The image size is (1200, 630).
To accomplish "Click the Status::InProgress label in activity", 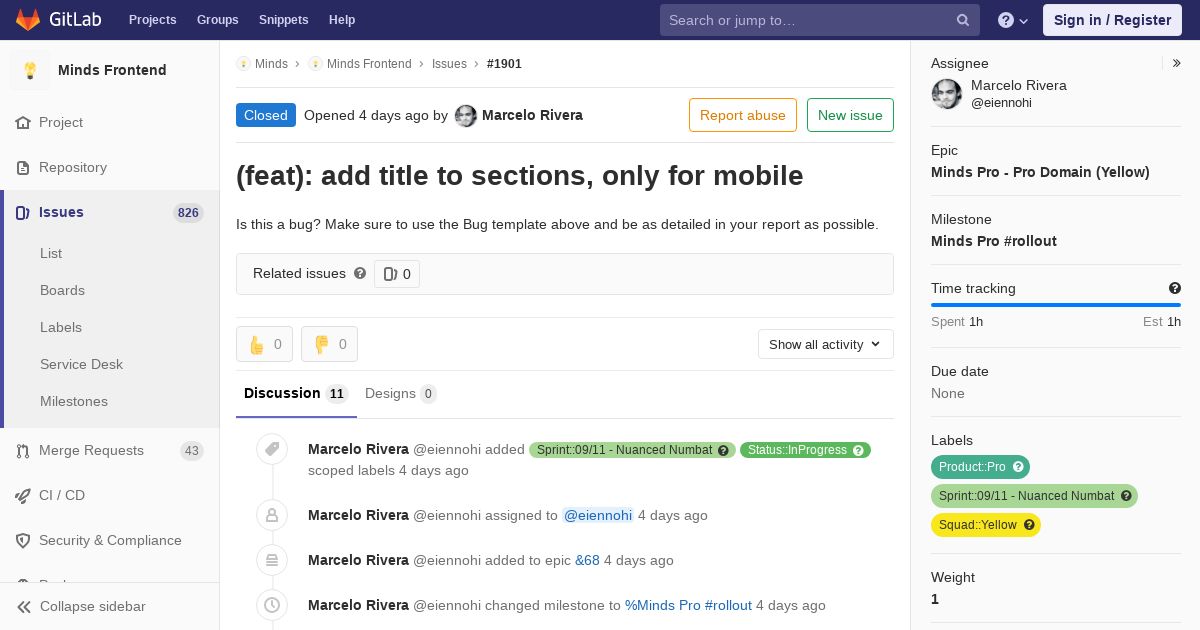I will [805, 450].
